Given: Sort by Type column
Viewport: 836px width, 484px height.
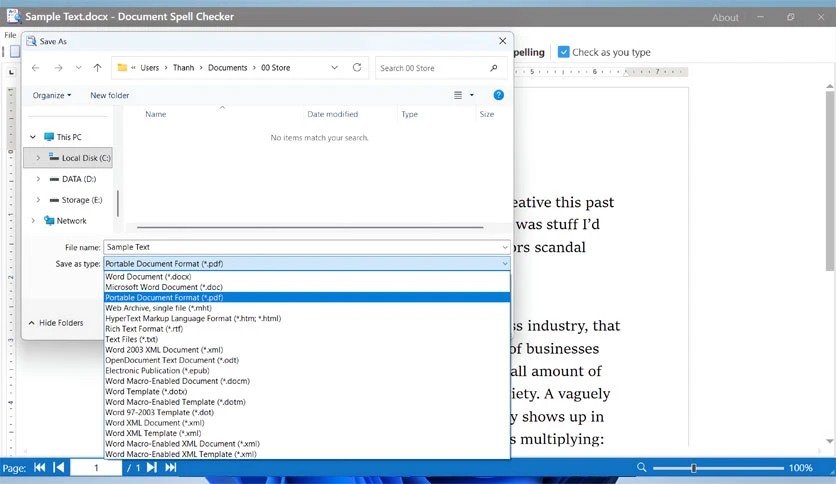Looking at the screenshot, I should point(409,114).
